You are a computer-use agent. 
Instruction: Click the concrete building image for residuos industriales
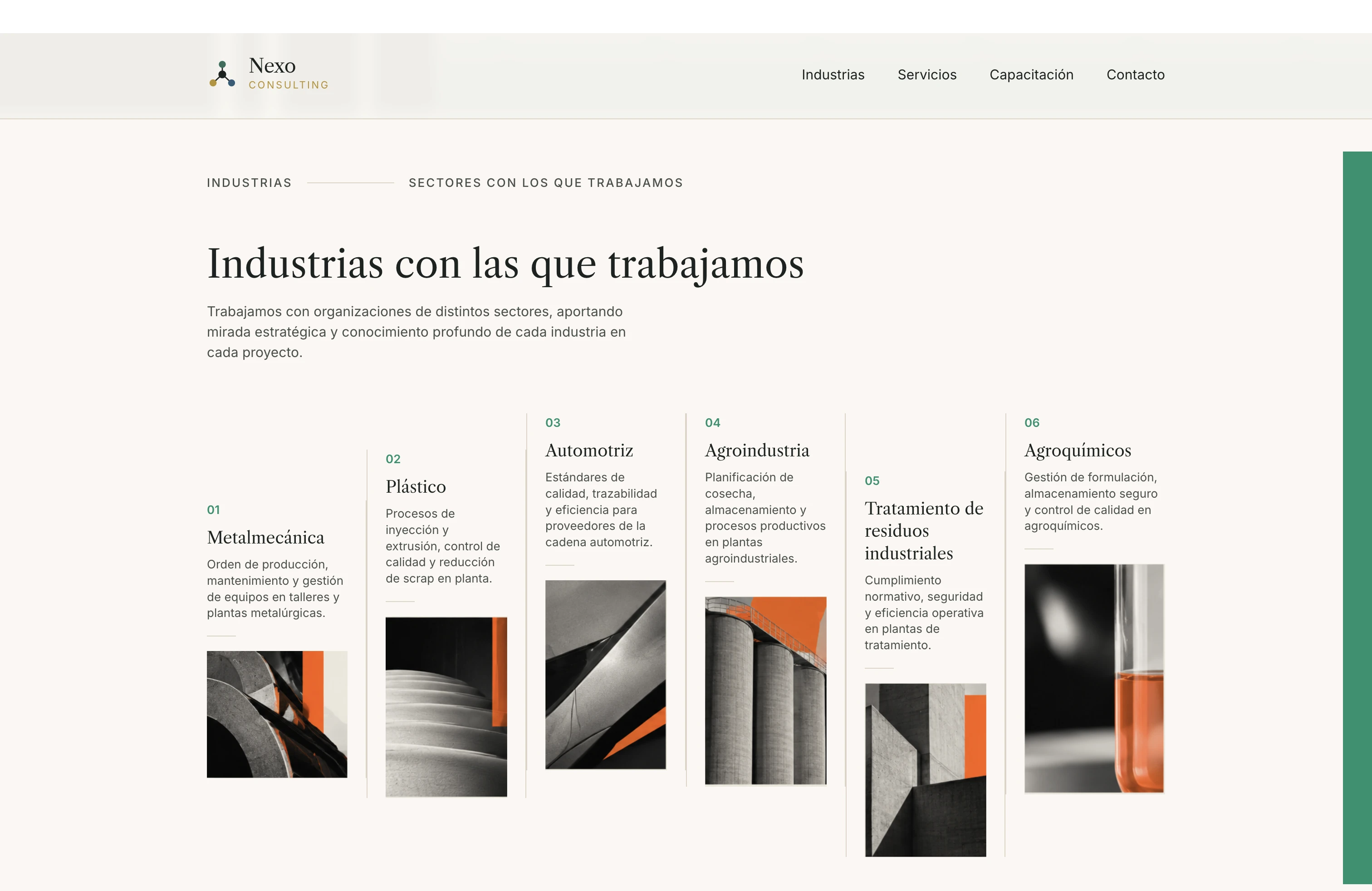pos(925,770)
